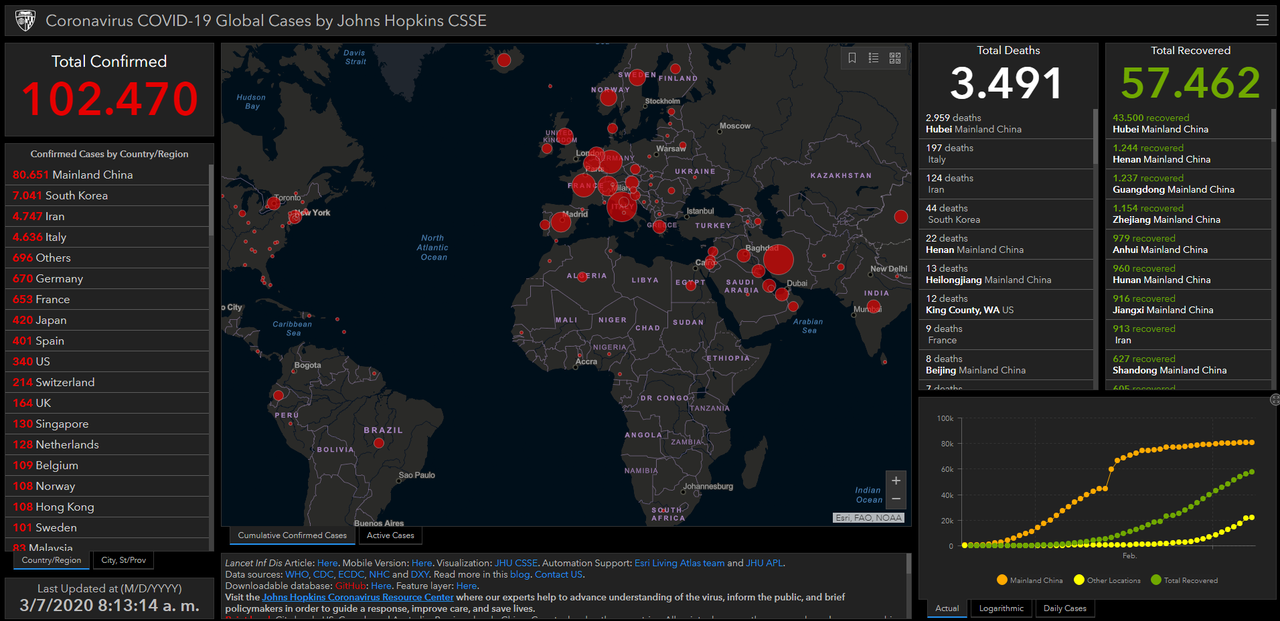The image size is (1280, 621).
Task: Open the Lancet article Here link
Action: click(327, 563)
